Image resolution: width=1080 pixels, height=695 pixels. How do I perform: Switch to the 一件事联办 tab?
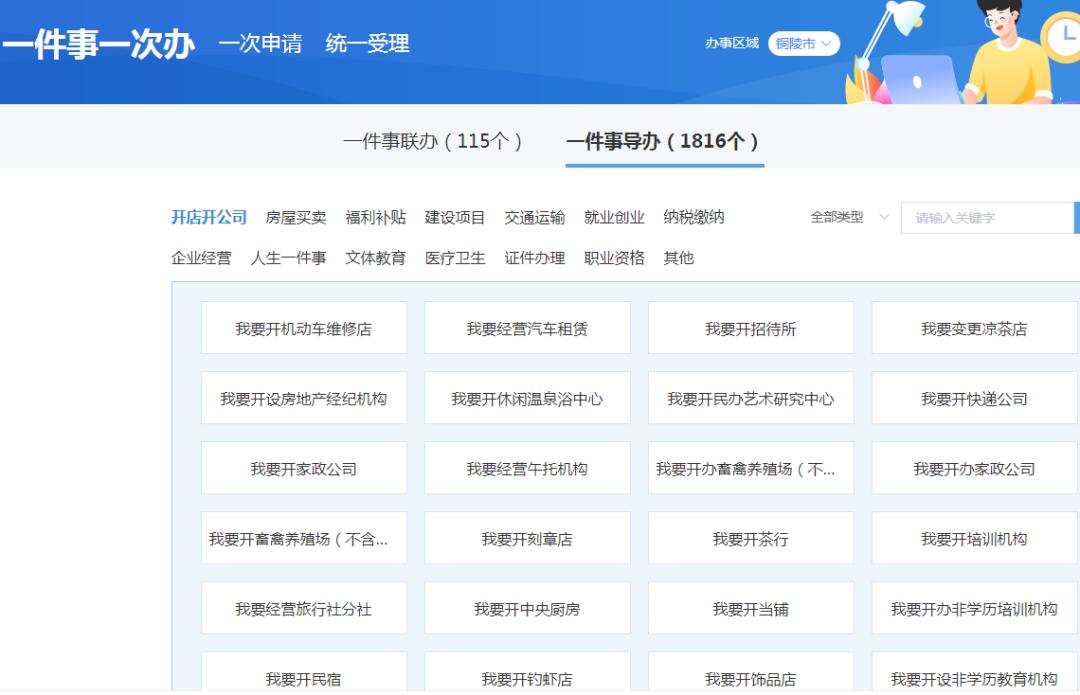433,141
